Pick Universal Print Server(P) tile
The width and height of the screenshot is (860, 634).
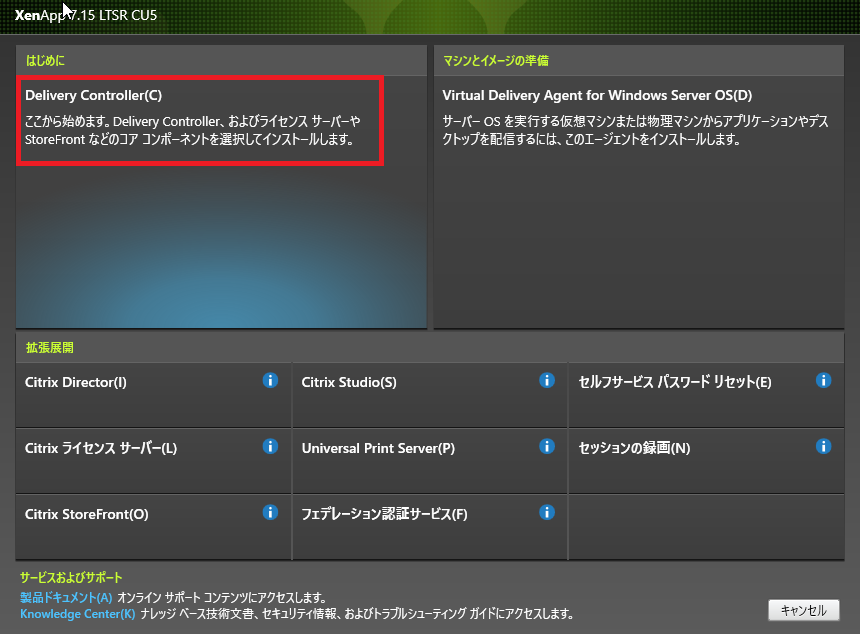(x=378, y=449)
